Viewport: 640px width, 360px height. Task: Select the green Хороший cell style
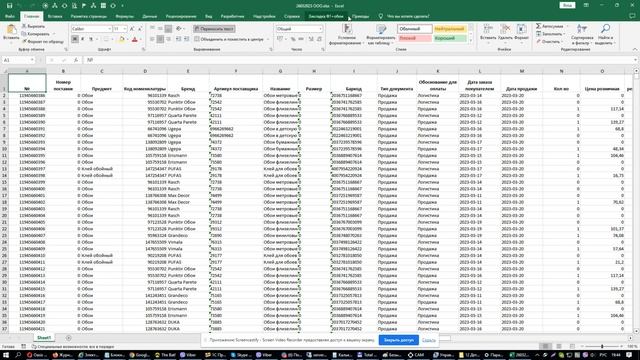[449, 38]
